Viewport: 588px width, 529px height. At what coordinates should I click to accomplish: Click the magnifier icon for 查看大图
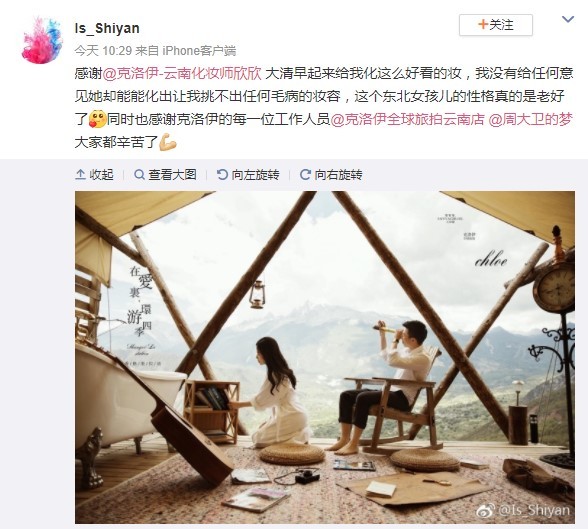(139, 174)
